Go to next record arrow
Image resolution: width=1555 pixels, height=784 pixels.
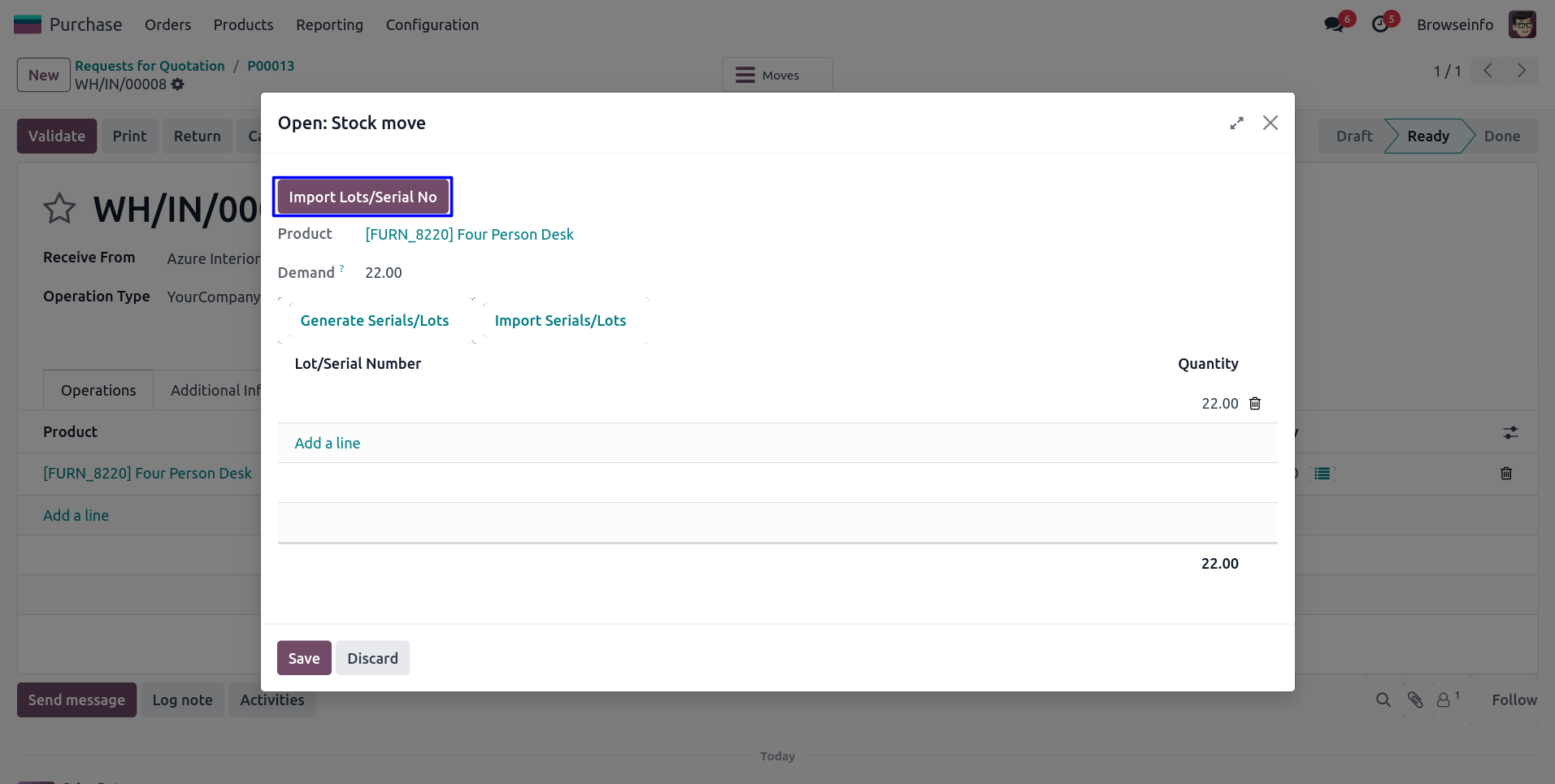pyautogui.click(x=1522, y=71)
